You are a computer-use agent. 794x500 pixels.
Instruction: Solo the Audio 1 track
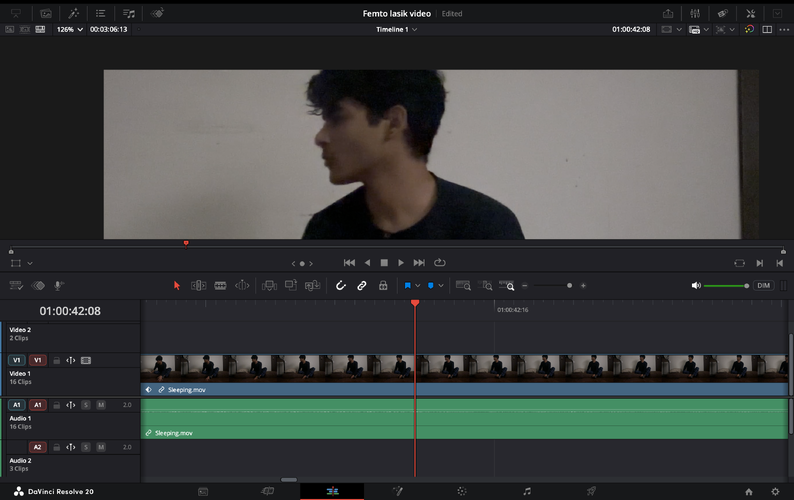pos(86,405)
